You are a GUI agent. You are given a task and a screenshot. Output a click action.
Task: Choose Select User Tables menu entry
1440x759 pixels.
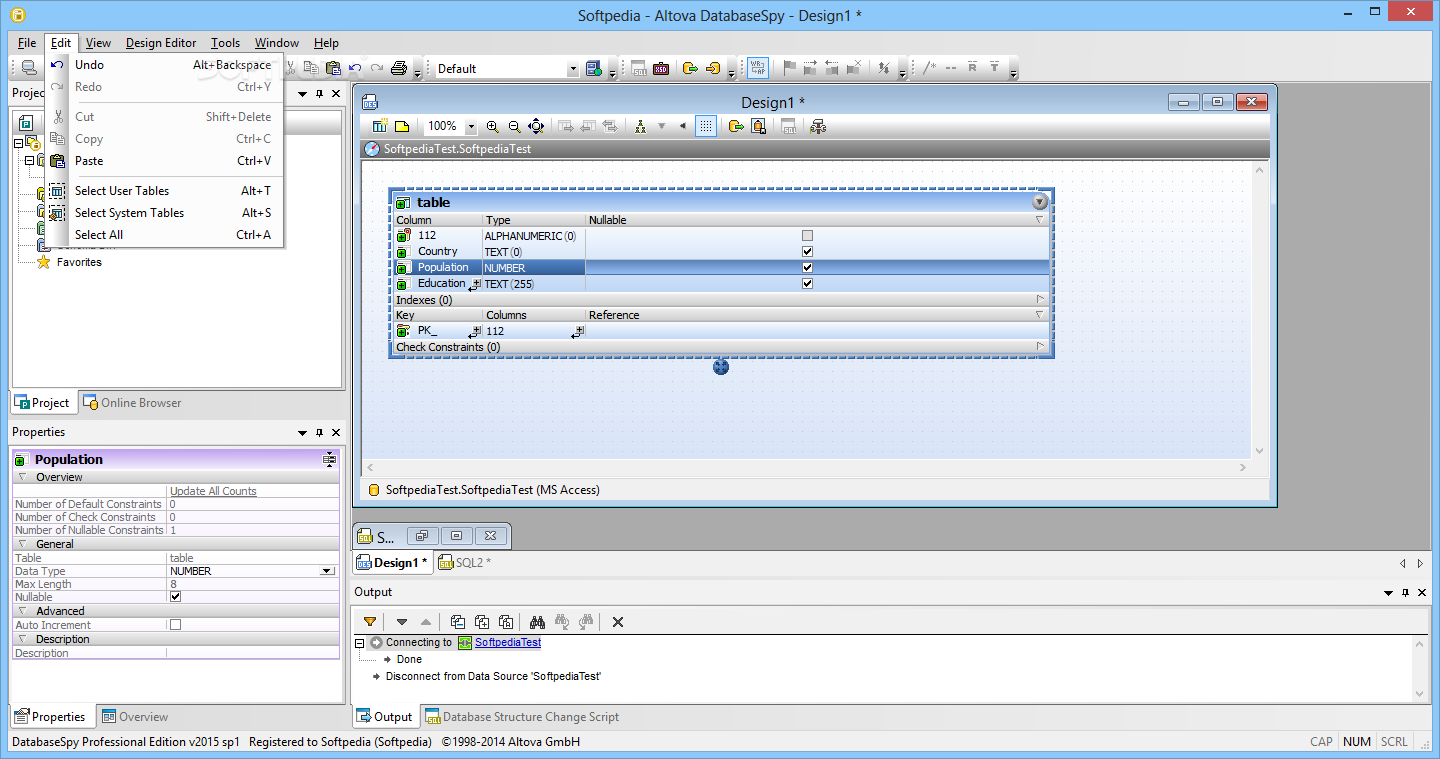coord(165,191)
